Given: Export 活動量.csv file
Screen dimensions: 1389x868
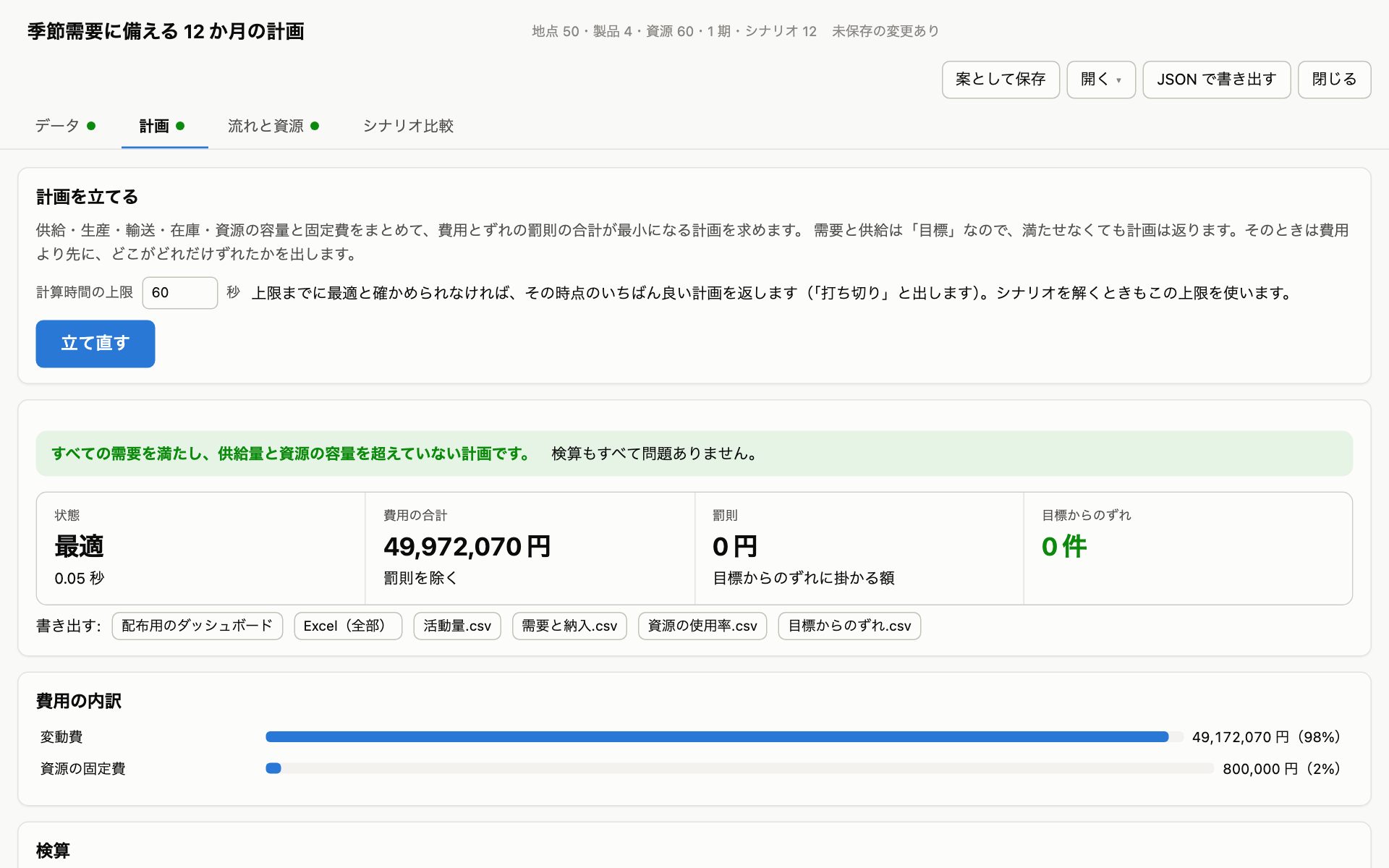Looking at the screenshot, I should 457,626.
